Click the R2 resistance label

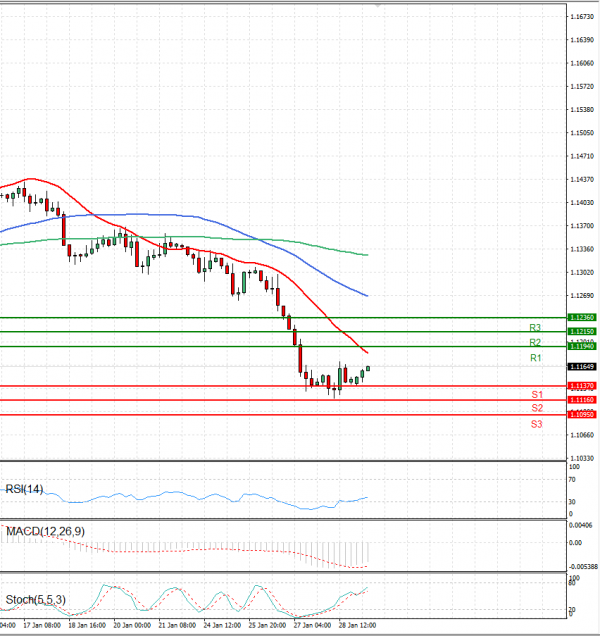click(x=535, y=342)
